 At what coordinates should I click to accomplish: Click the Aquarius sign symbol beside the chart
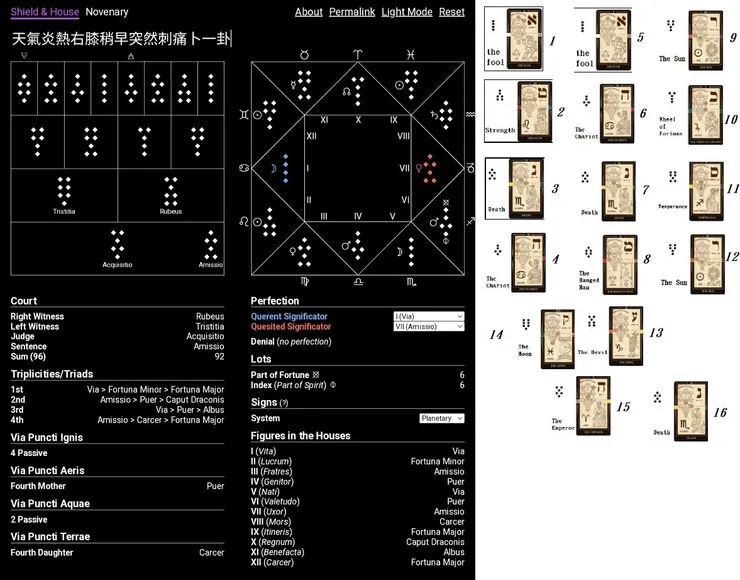[471, 115]
